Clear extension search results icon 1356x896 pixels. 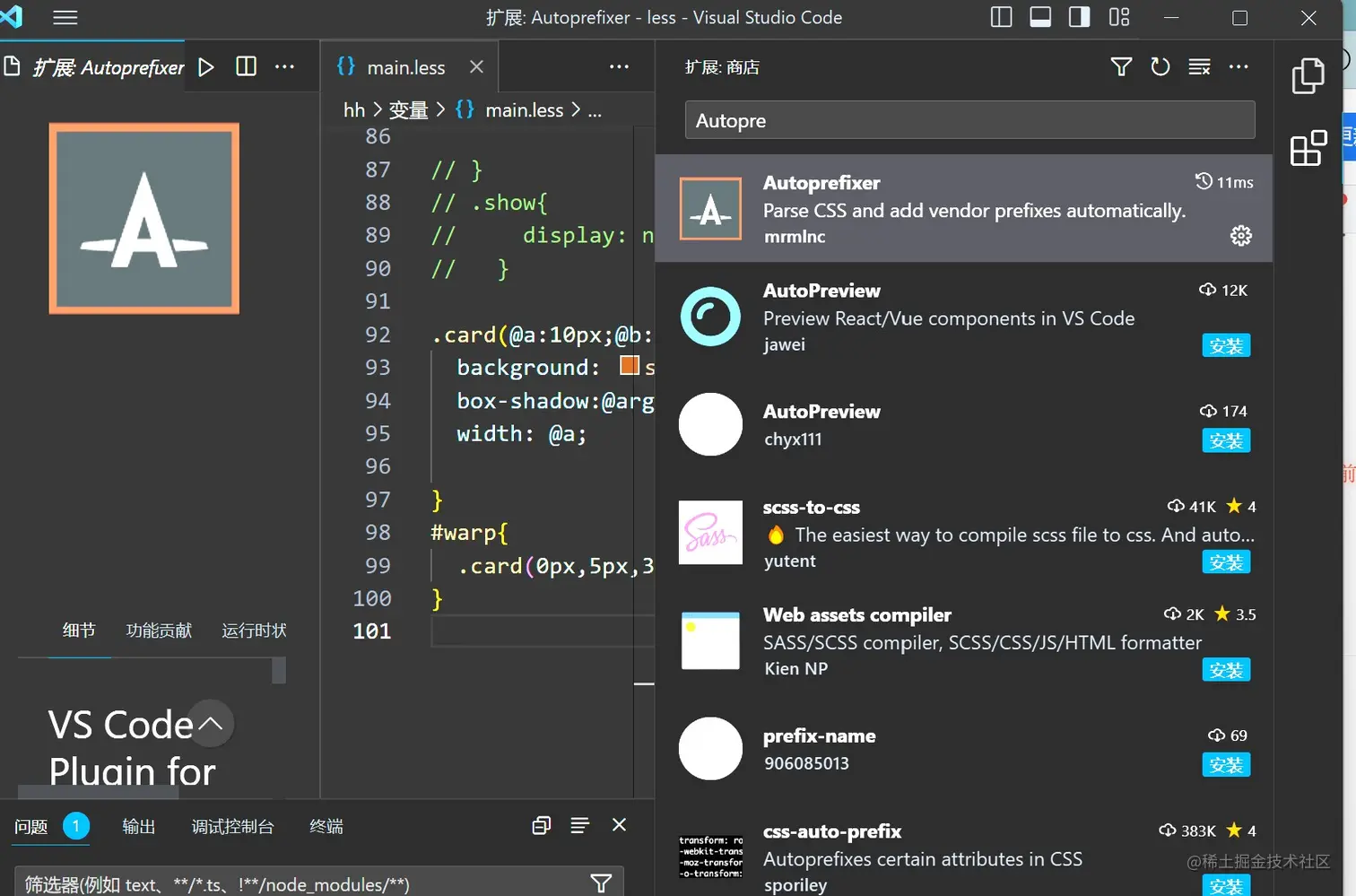point(1199,67)
